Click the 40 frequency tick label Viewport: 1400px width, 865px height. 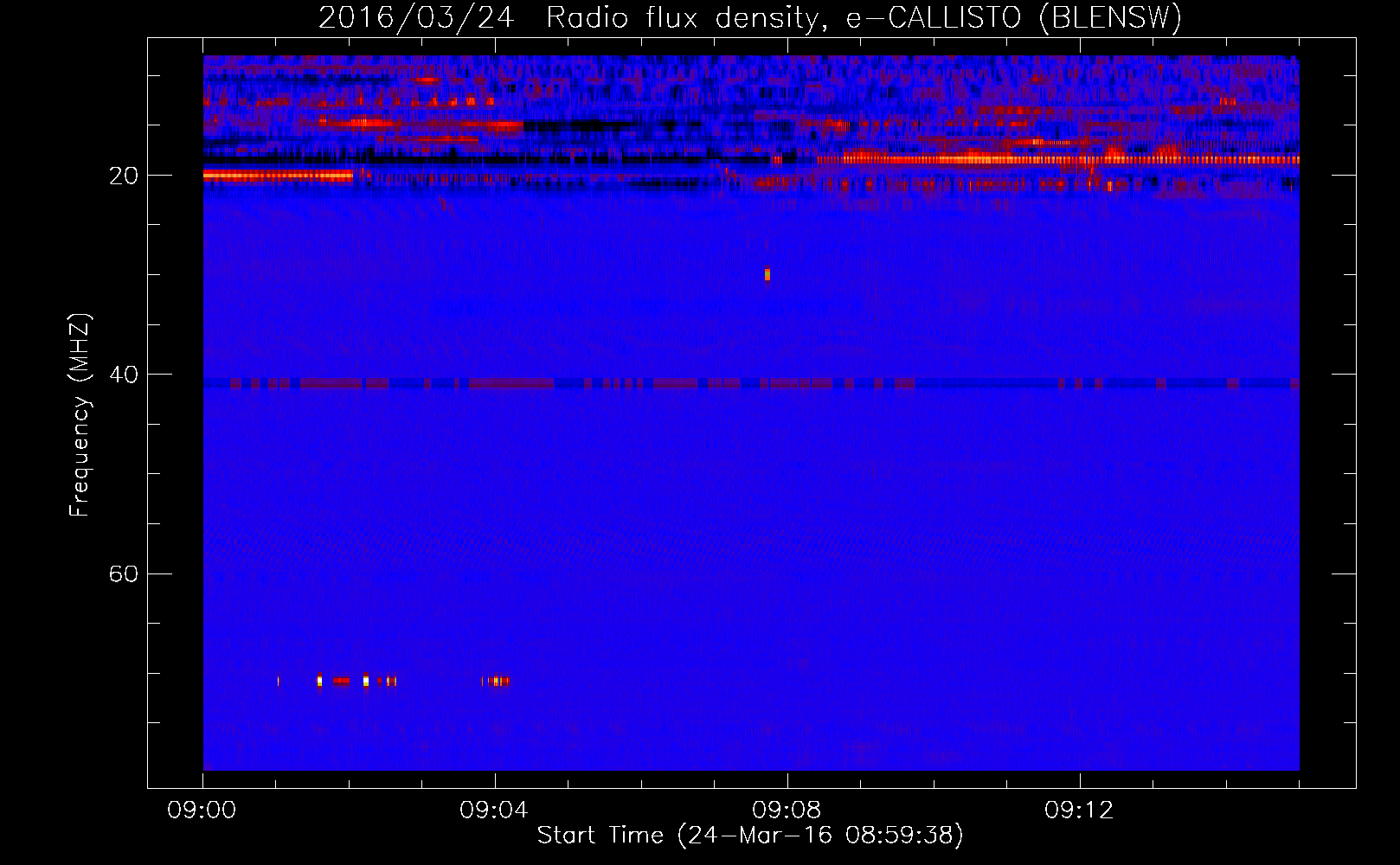tap(124, 375)
